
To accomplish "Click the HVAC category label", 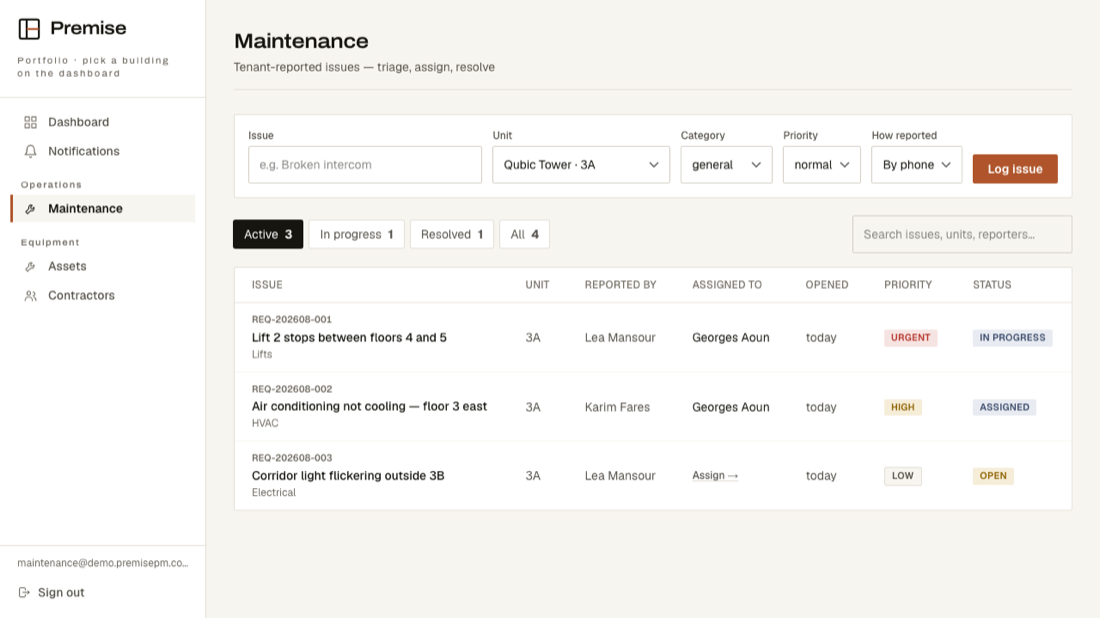I will tap(265, 423).
